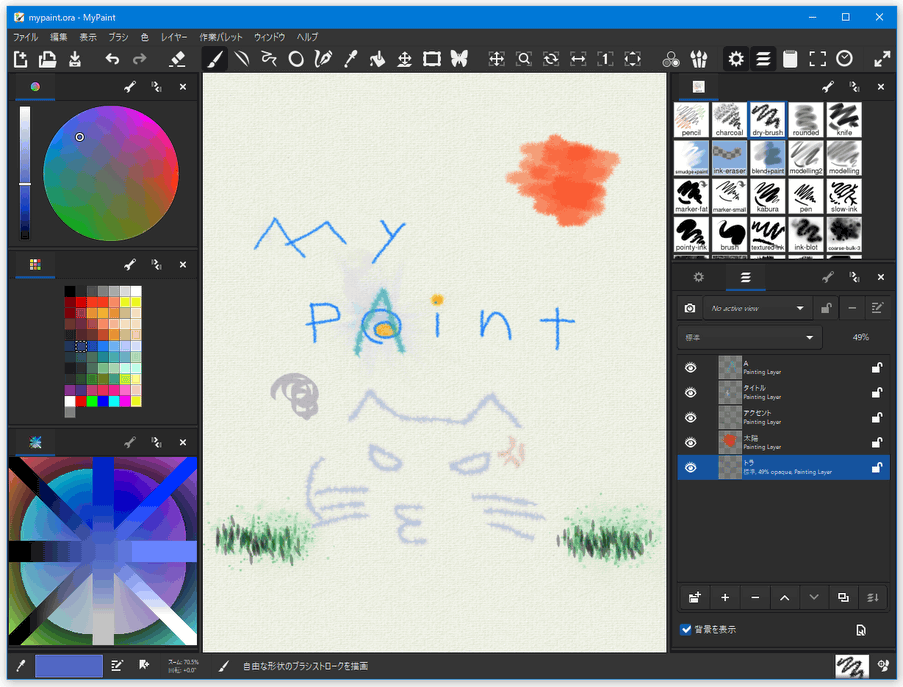
Task: Click the Open file toolbar icon
Action: click(47, 59)
